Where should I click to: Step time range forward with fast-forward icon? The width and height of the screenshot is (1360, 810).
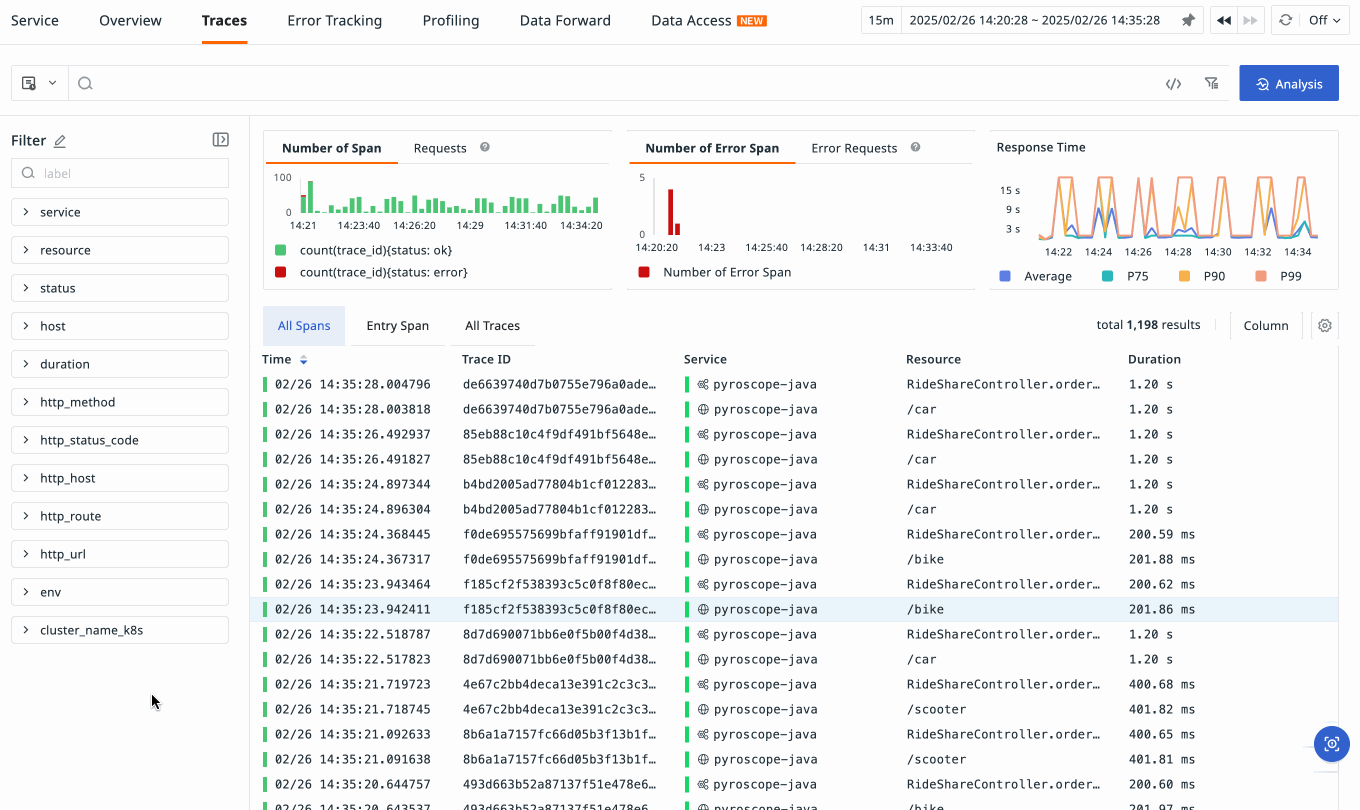pos(1250,20)
